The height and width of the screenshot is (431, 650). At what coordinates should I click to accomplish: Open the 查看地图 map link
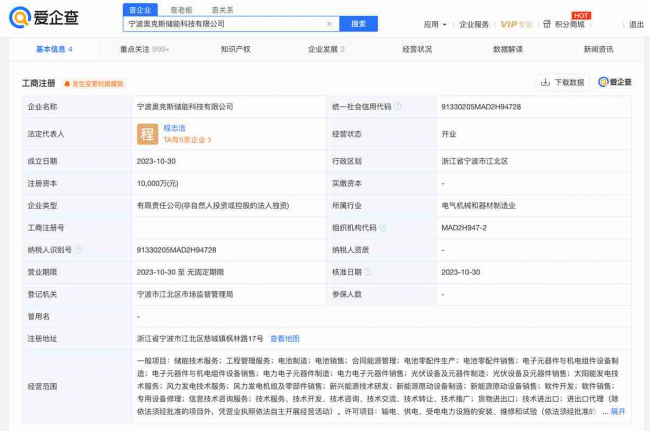point(285,339)
